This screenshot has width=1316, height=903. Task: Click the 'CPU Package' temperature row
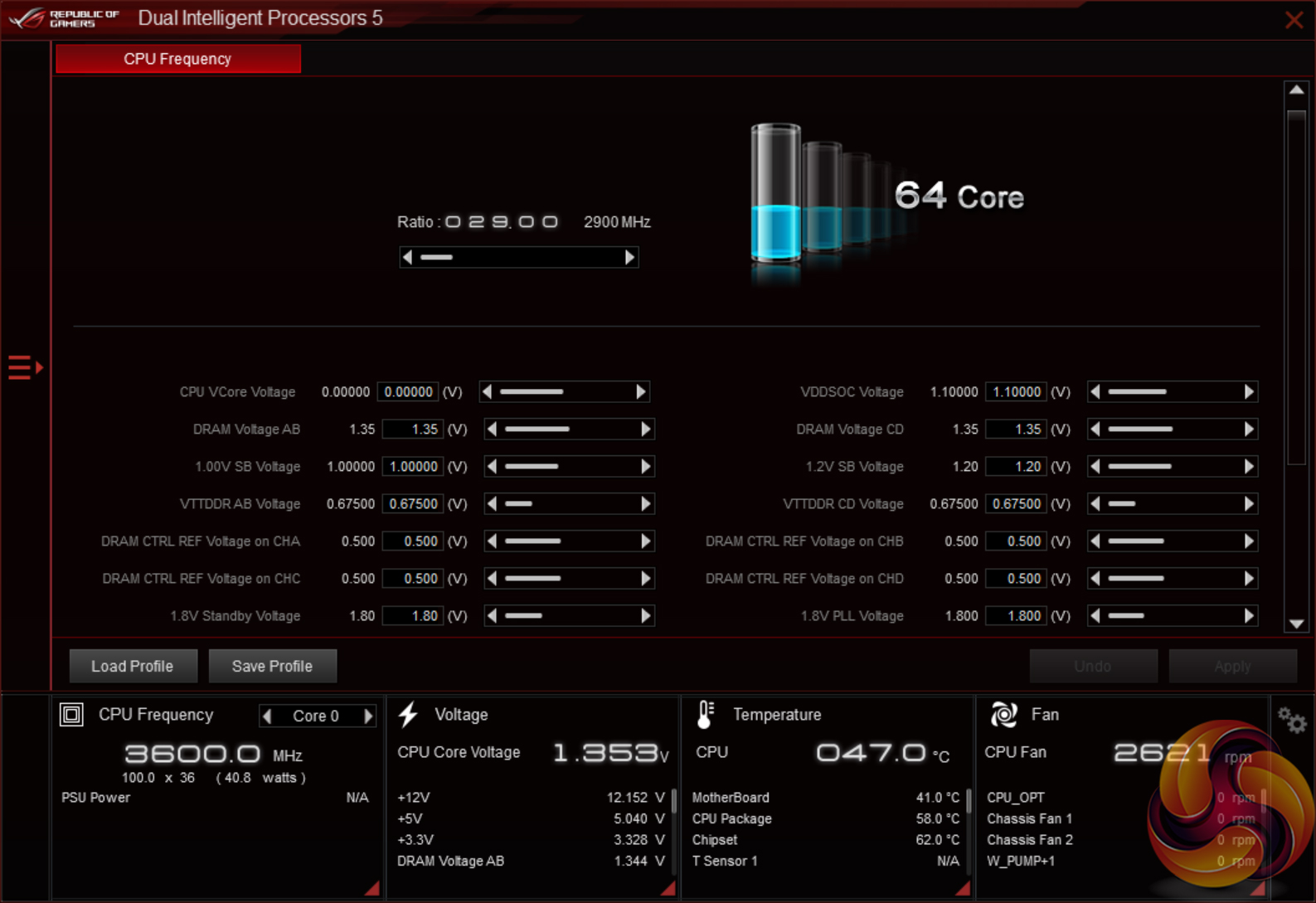825,818
